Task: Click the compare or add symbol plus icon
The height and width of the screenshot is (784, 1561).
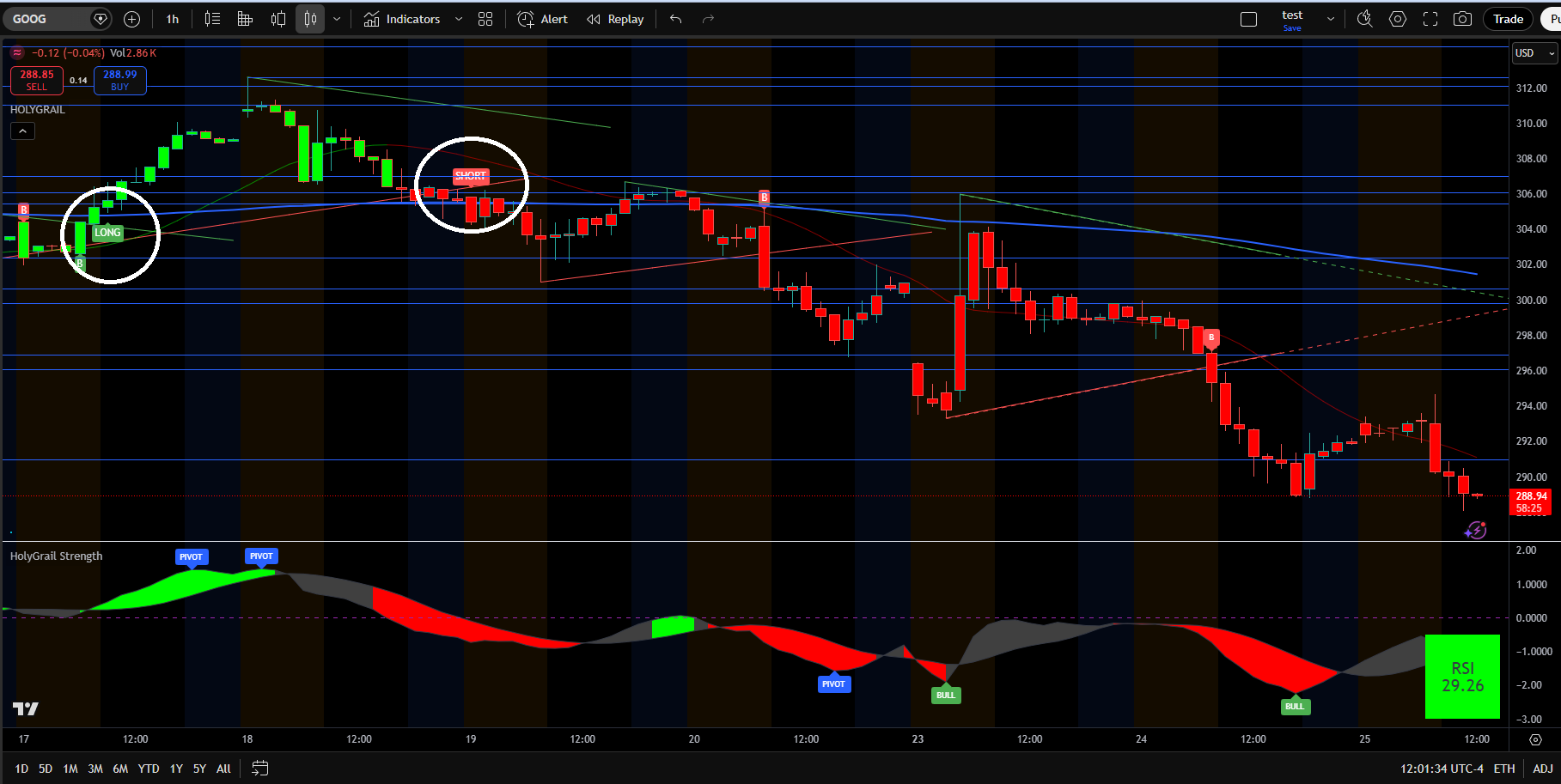Action: click(x=131, y=19)
